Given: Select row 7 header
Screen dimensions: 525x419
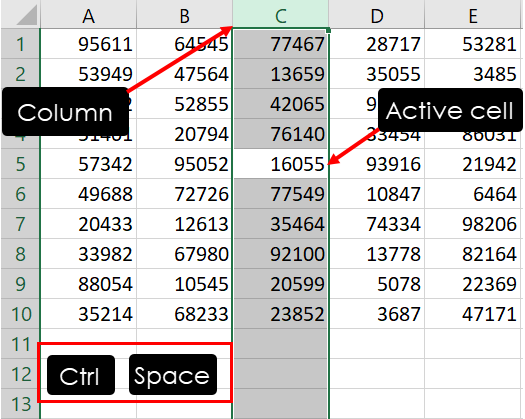Looking at the screenshot, I should 20,224.
